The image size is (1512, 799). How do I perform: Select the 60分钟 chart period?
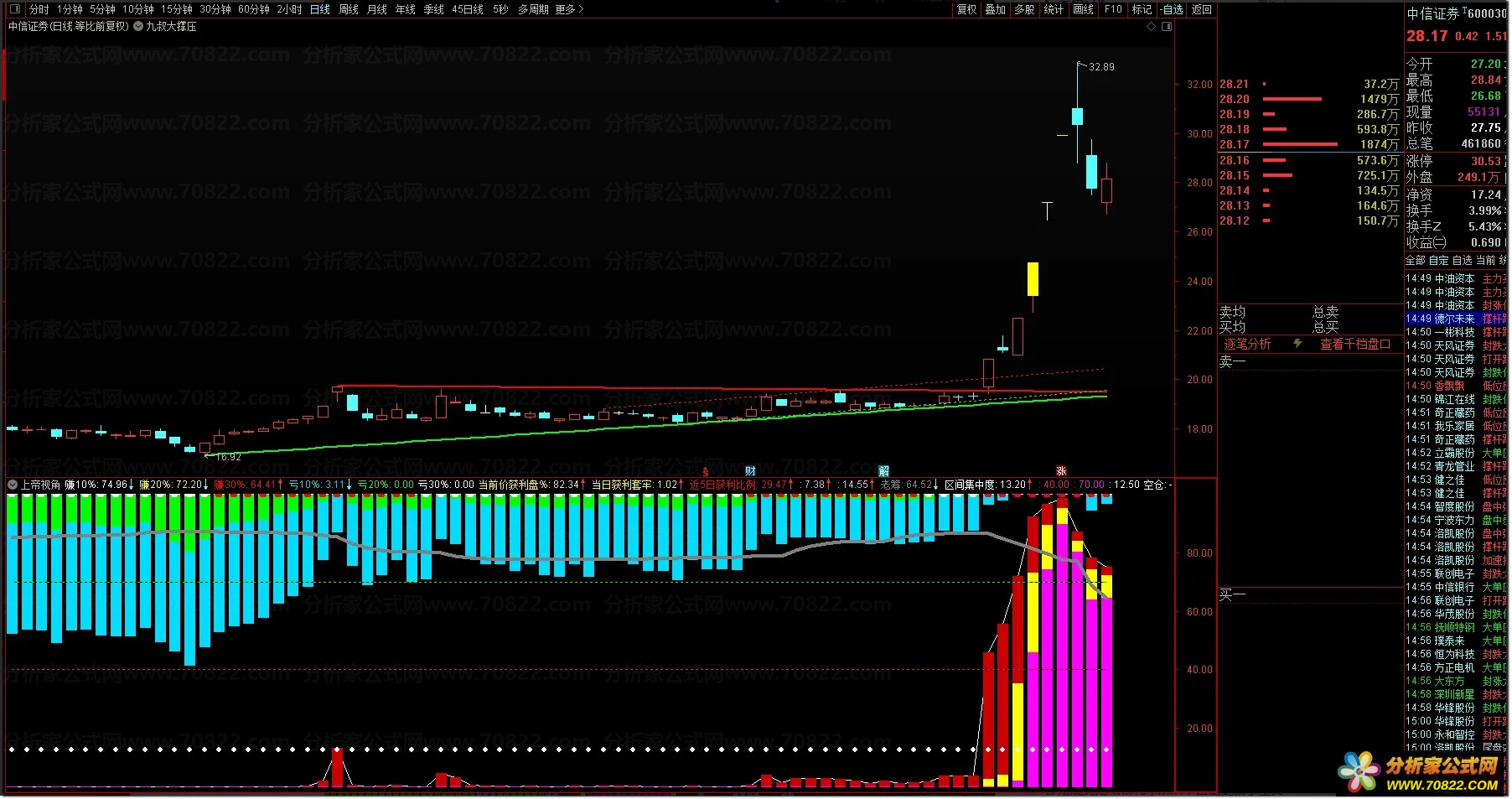point(254,9)
